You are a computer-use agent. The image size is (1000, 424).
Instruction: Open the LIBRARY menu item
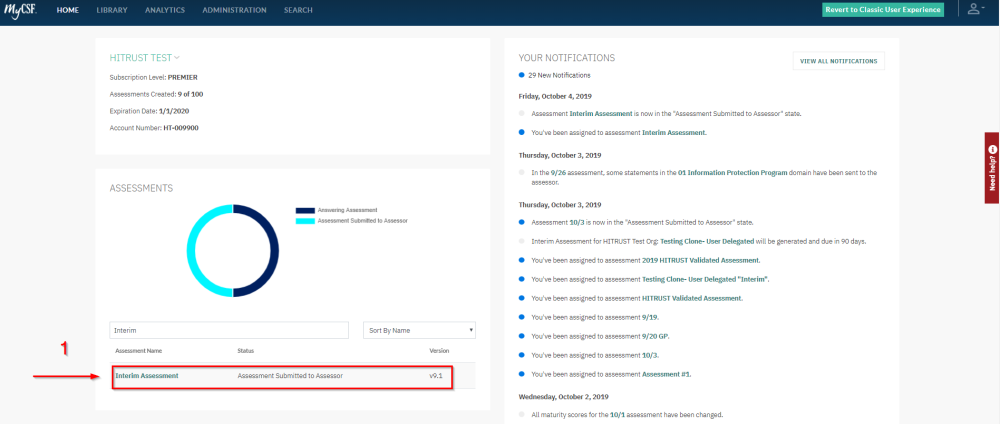112,10
